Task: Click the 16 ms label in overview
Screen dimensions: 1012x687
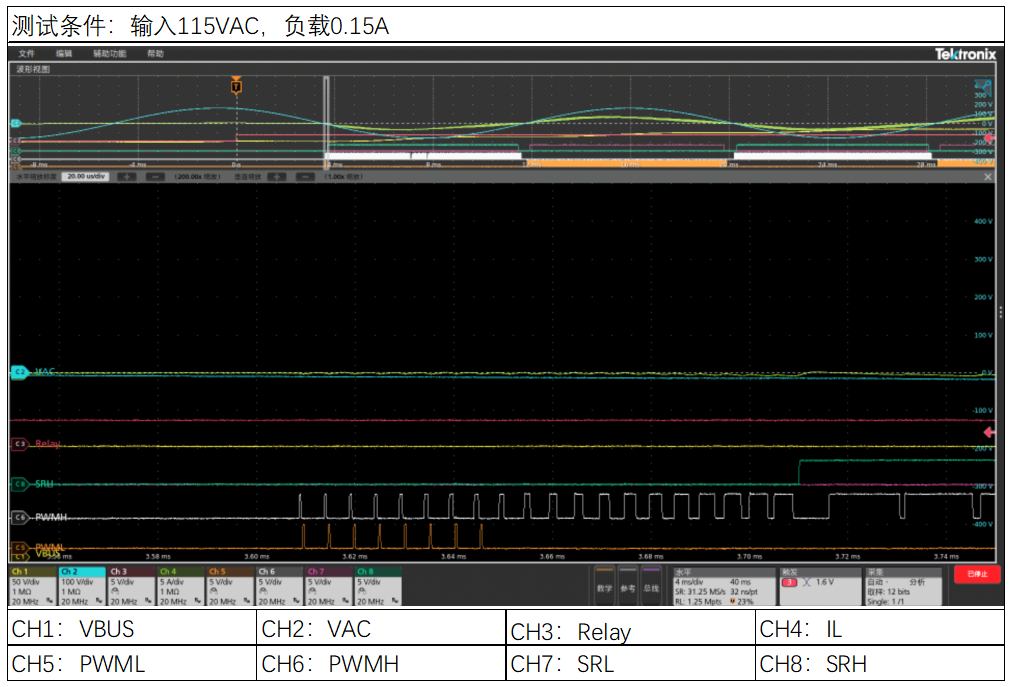Action: tap(630, 165)
